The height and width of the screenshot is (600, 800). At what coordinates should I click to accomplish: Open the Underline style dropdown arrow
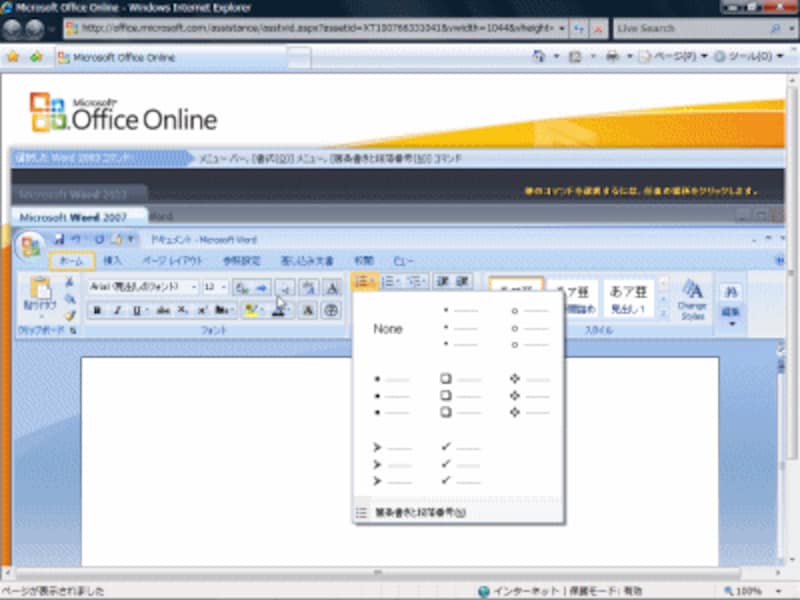point(147,310)
